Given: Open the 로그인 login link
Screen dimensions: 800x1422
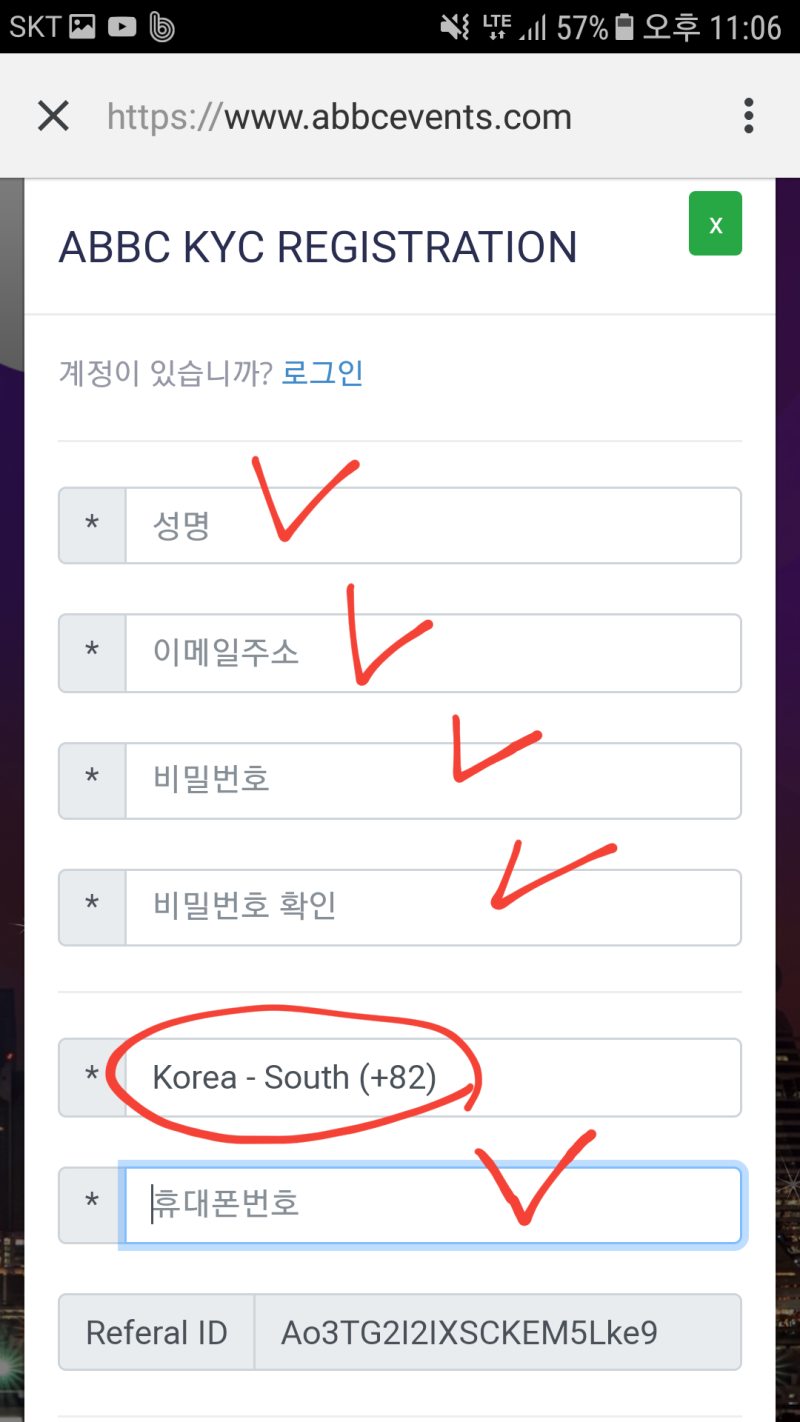Looking at the screenshot, I should [322, 372].
